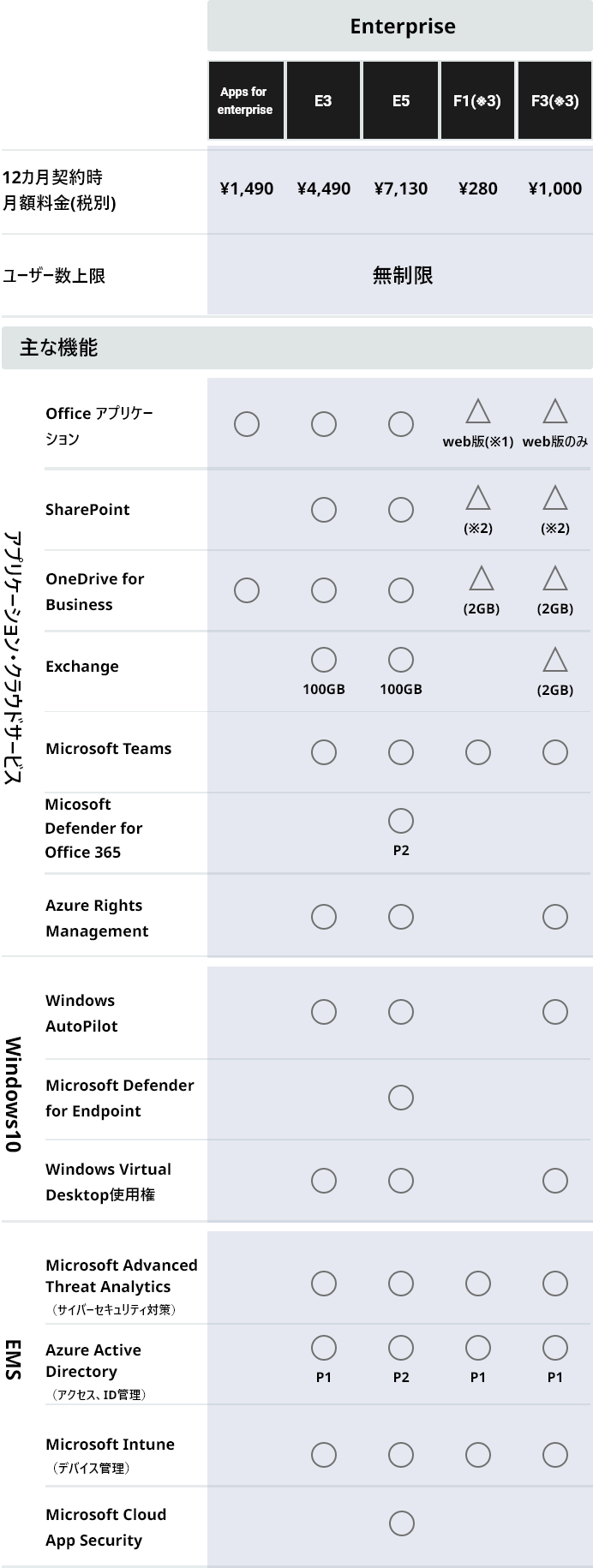Click the ¥7,130 price for E5
The height and width of the screenshot is (1568, 593).
(401, 189)
